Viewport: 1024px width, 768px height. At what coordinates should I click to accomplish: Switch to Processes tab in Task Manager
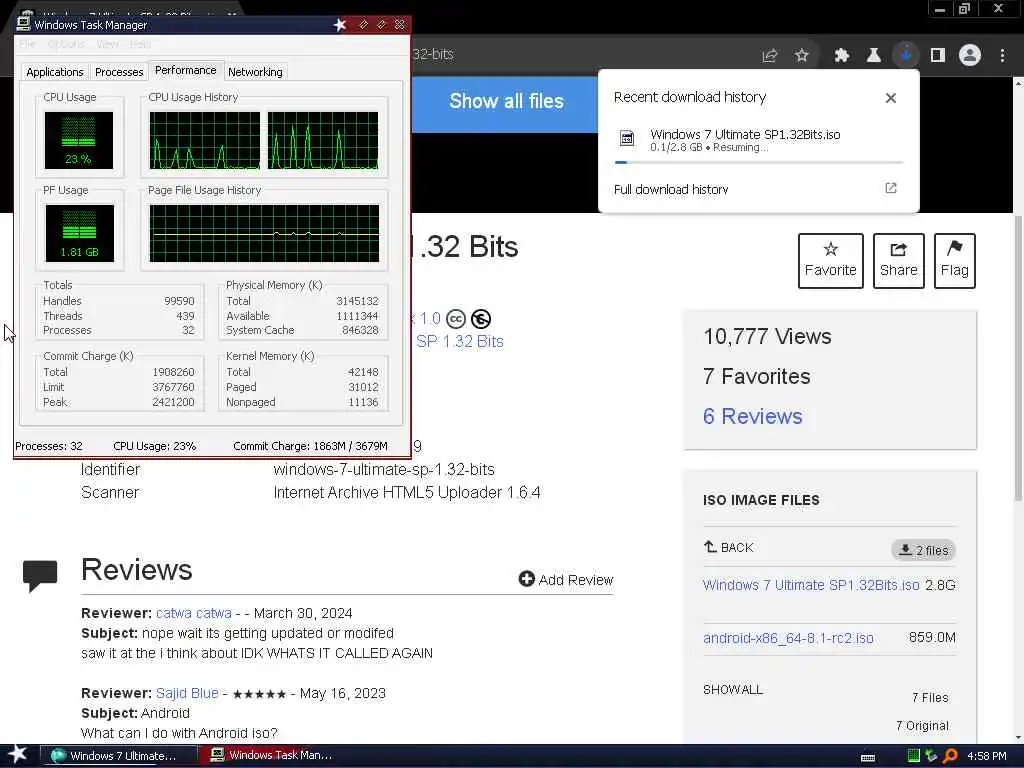tap(119, 72)
